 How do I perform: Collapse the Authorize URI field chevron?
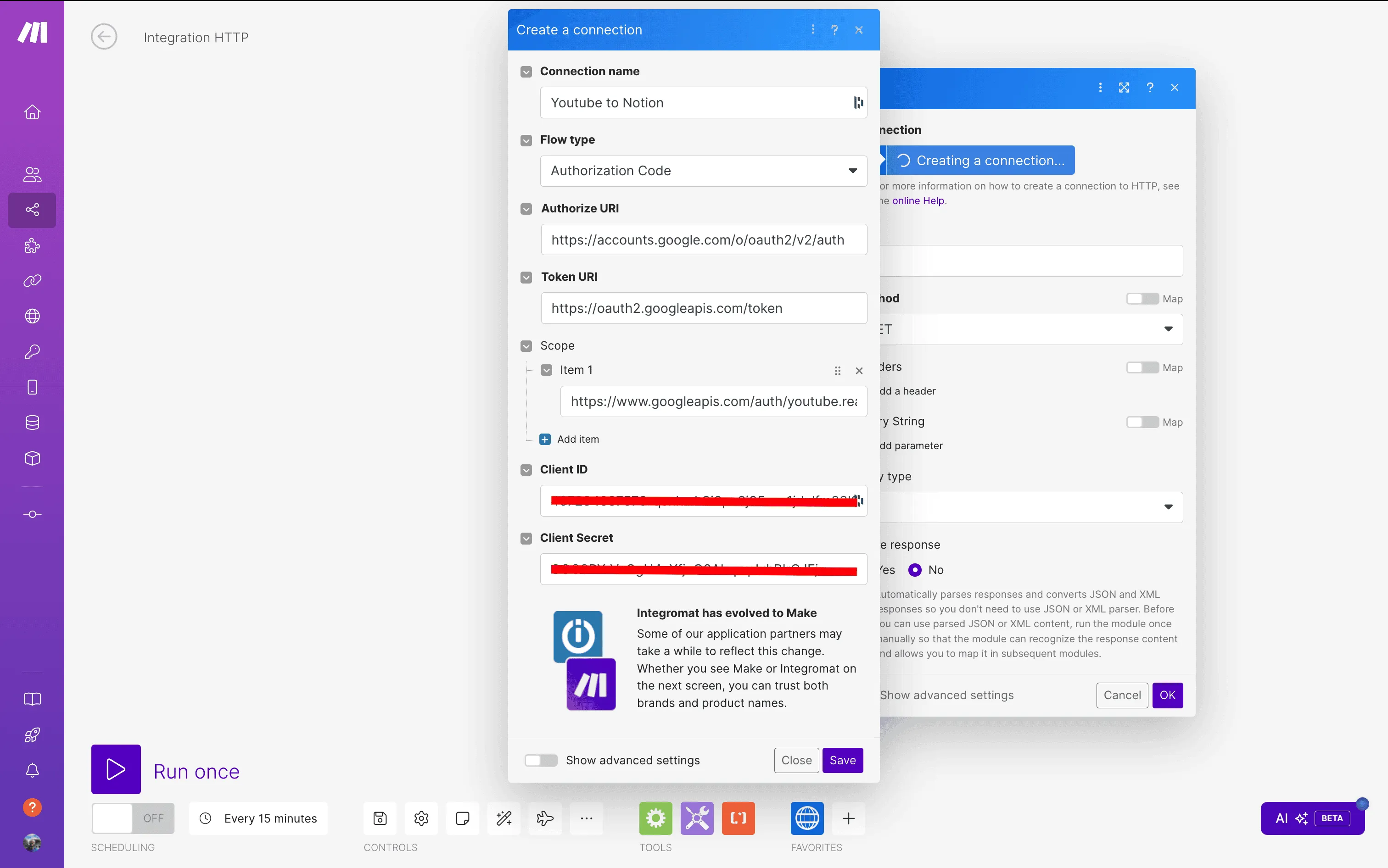[526, 209]
